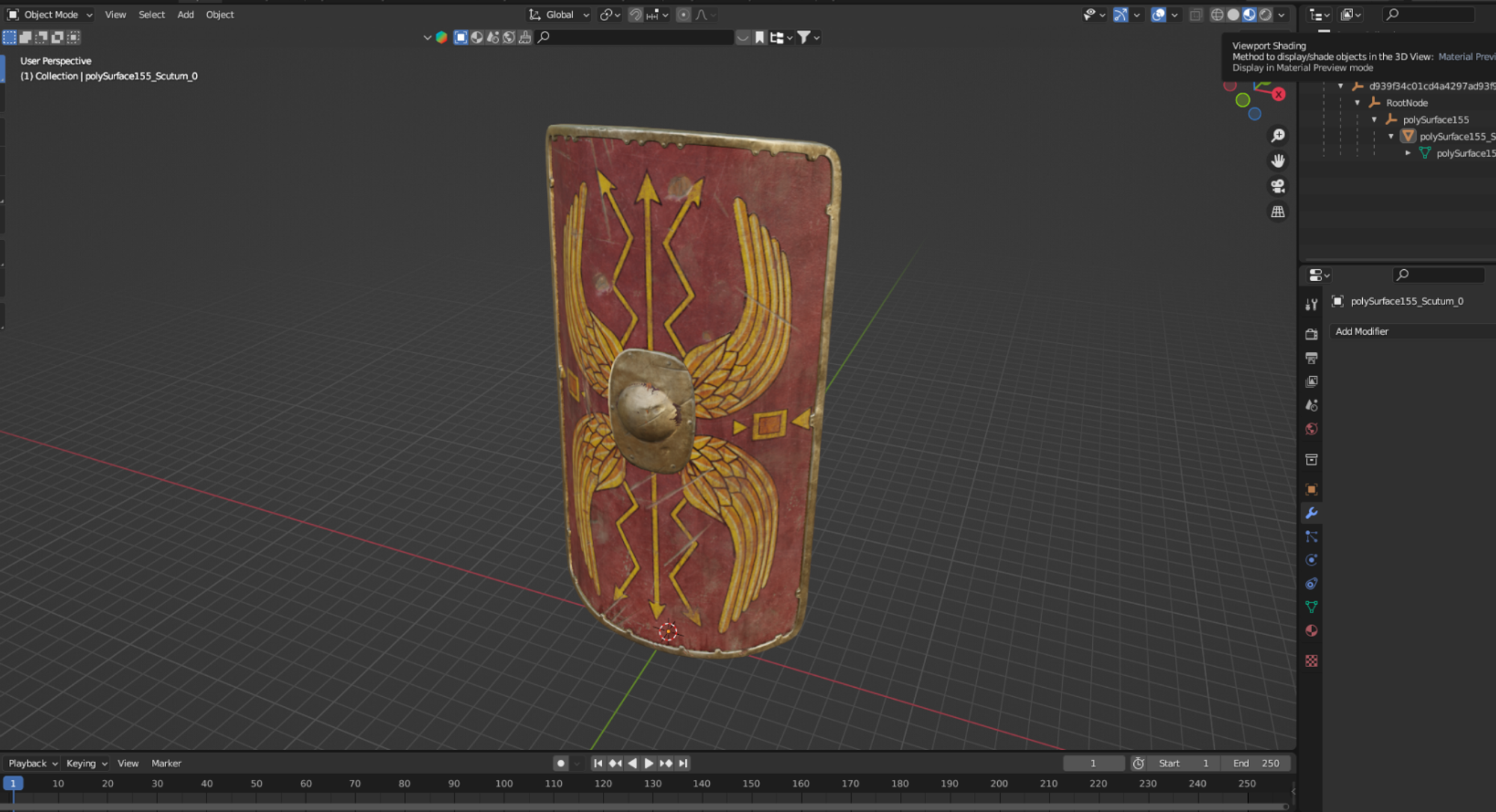Viewport: 1496px width, 812px height.
Task: Open the Modifier wrench properties tab
Action: 1311,513
